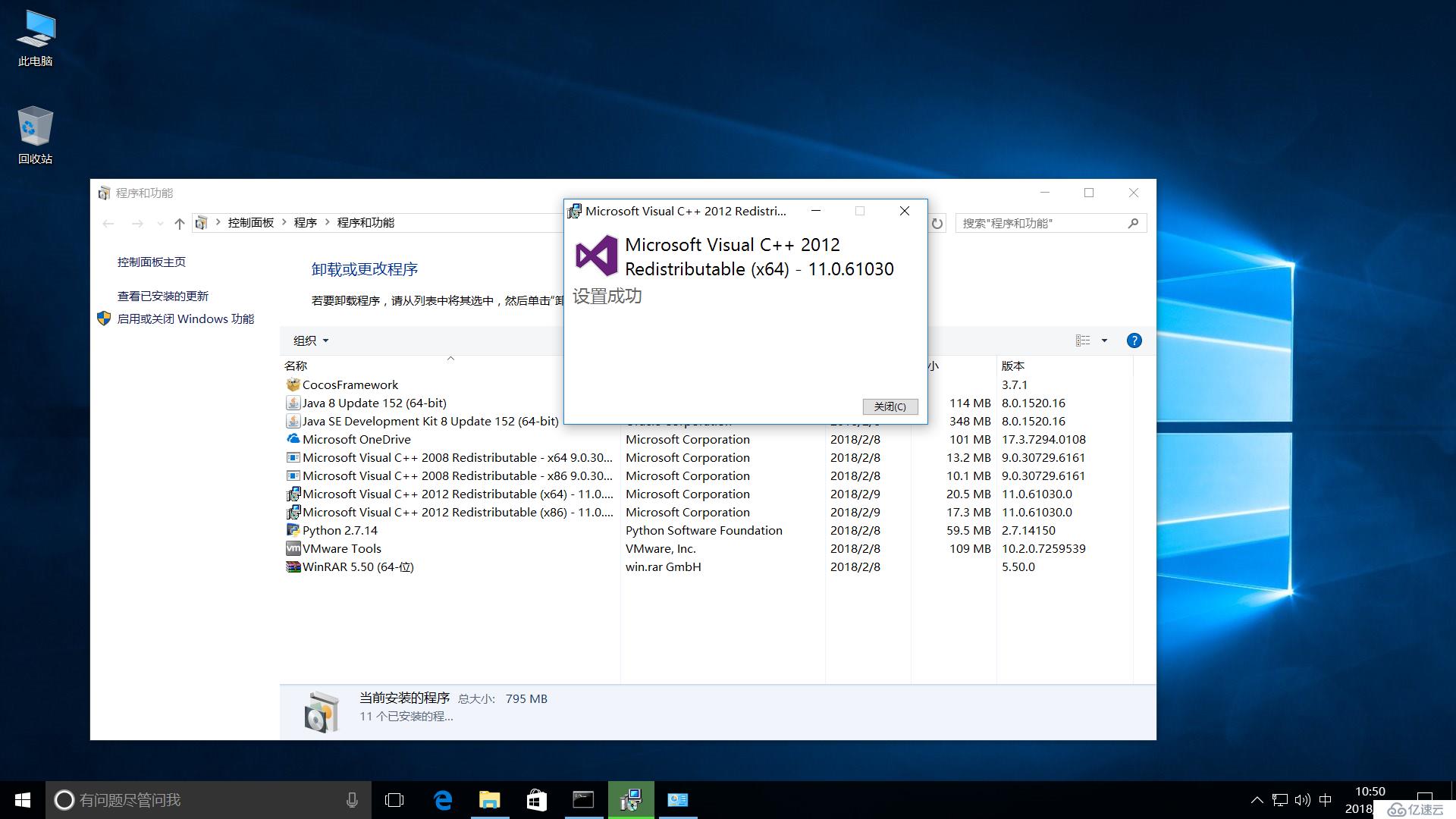Show hidden tray icons chevron
Image resolution: width=1456 pixels, height=819 pixels.
(x=1257, y=800)
